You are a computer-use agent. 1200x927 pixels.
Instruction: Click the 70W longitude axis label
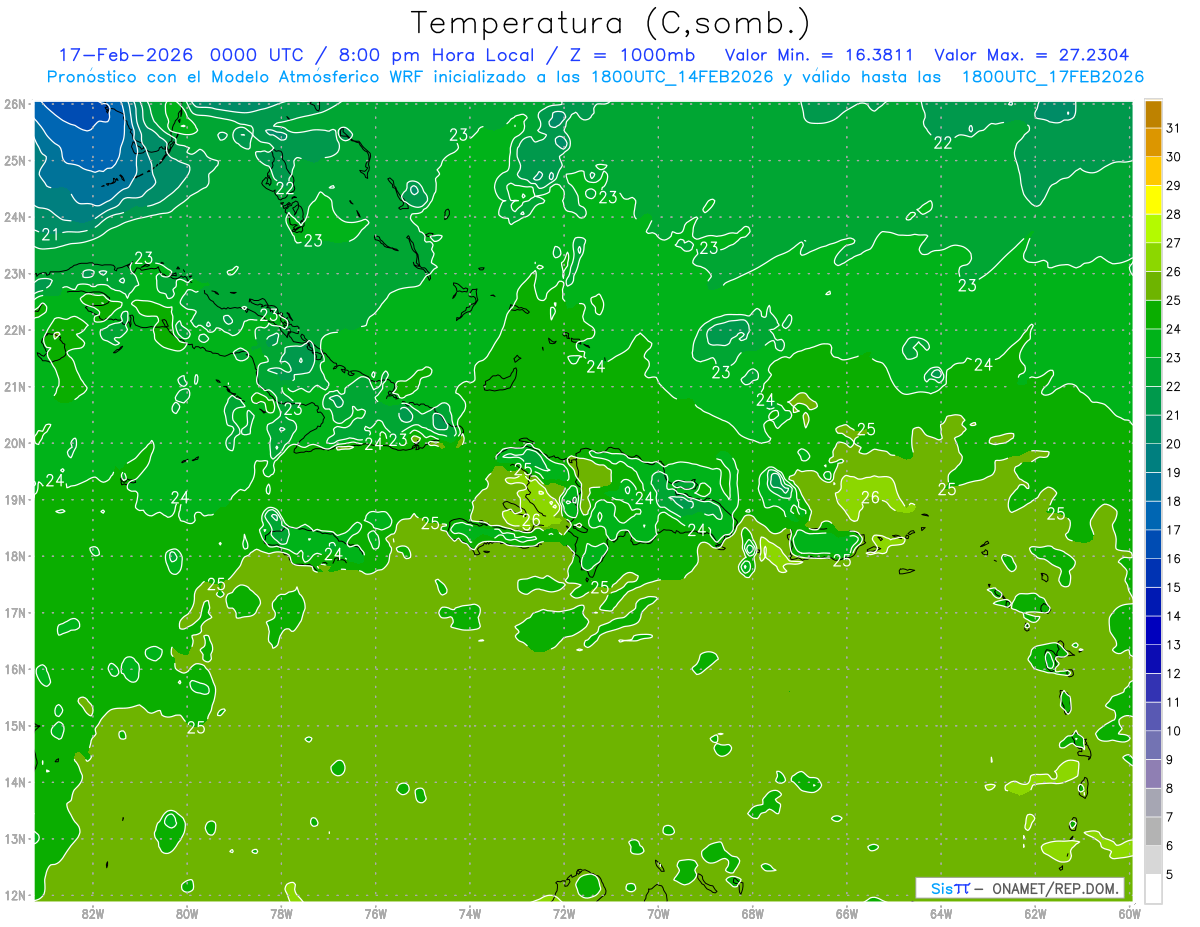(658, 913)
